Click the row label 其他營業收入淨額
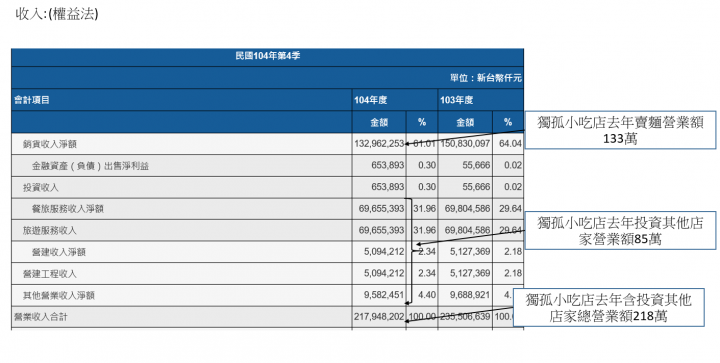 (59, 296)
